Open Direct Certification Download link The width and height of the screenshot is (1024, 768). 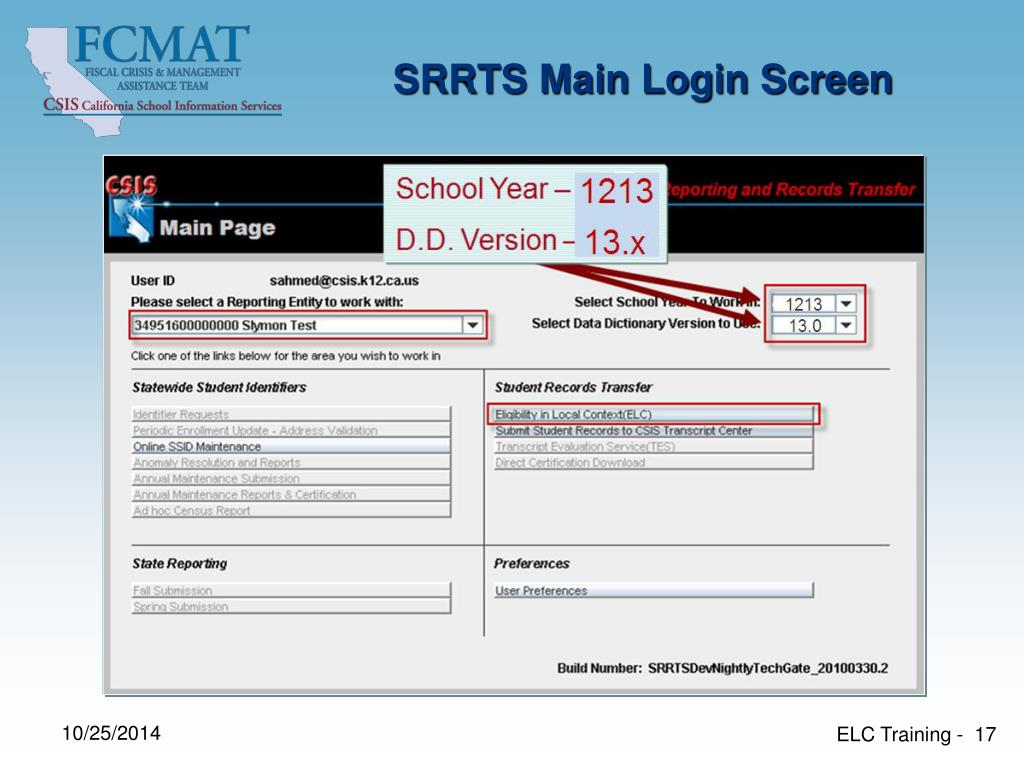click(x=653, y=462)
